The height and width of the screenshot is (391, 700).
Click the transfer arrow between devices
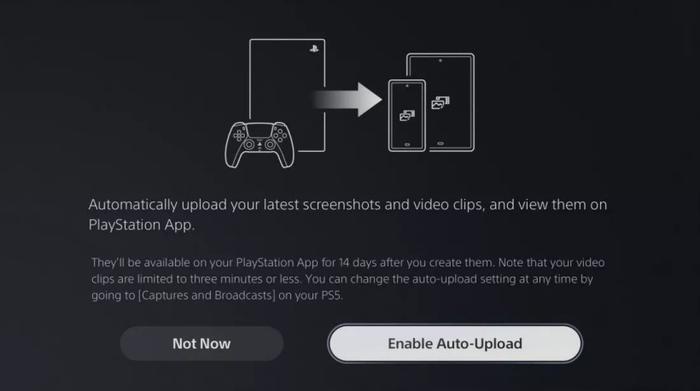pos(347,99)
